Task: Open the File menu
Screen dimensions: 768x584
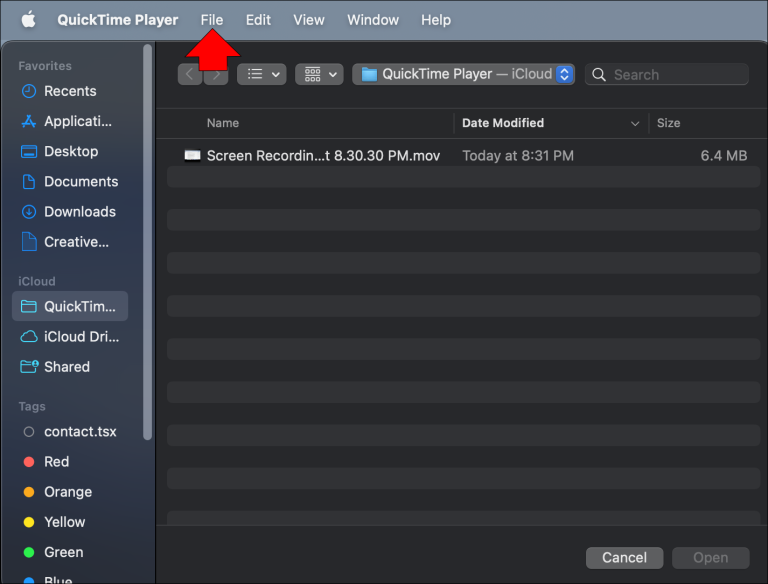Action: (x=211, y=20)
